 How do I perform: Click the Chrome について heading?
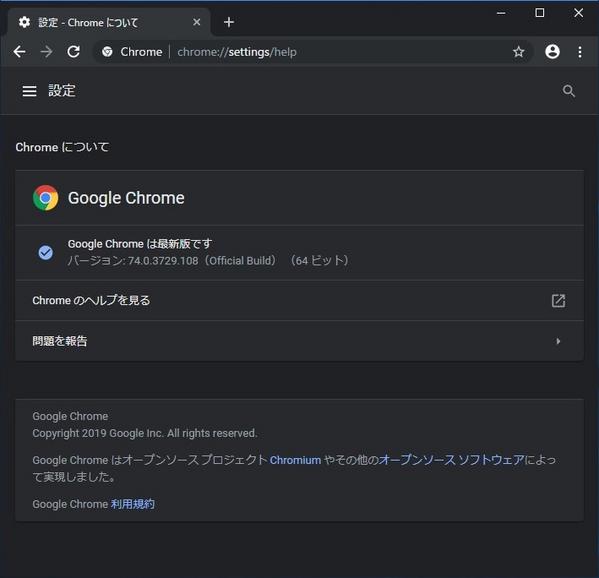pos(62,147)
